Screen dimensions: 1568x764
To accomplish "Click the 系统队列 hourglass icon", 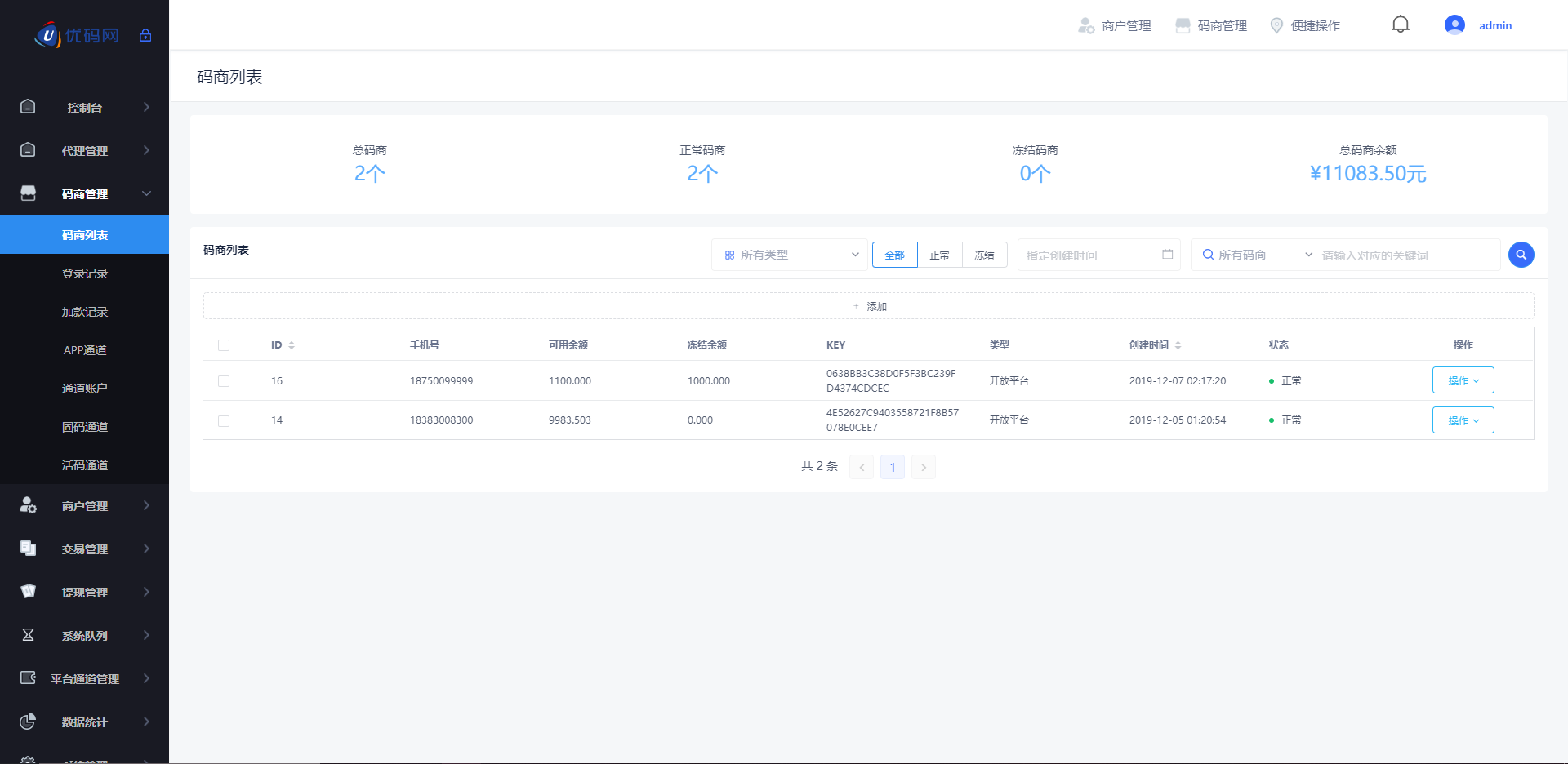I will pyautogui.click(x=28, y=635).
